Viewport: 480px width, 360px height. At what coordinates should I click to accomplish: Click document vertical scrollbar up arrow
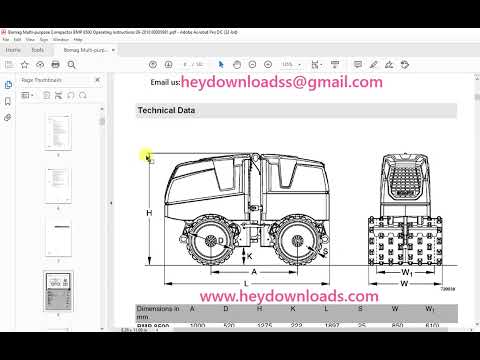click(x=477, y=78)
